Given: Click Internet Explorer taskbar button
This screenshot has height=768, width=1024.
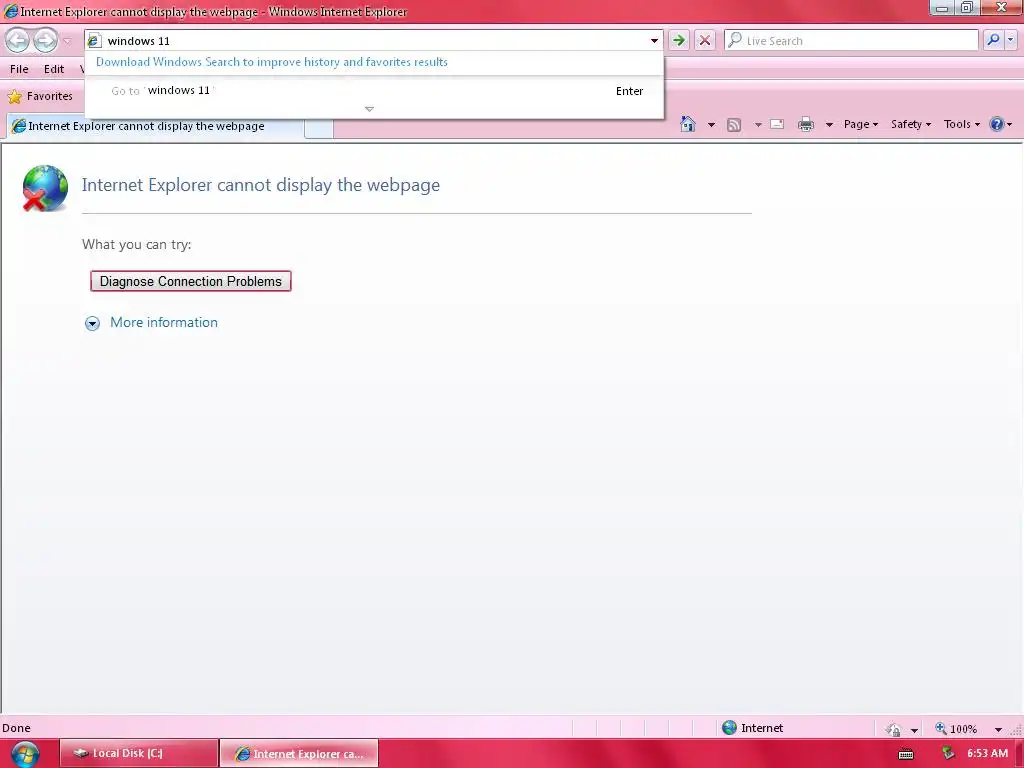Looking at the screenshot, I should click(299, 754).
